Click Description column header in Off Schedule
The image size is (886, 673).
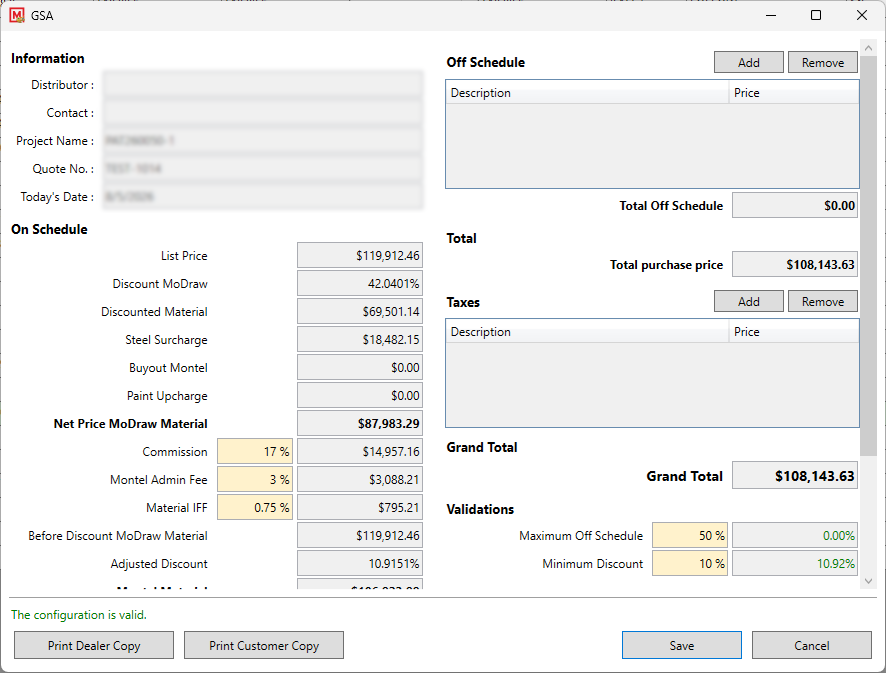click(588, 93)
